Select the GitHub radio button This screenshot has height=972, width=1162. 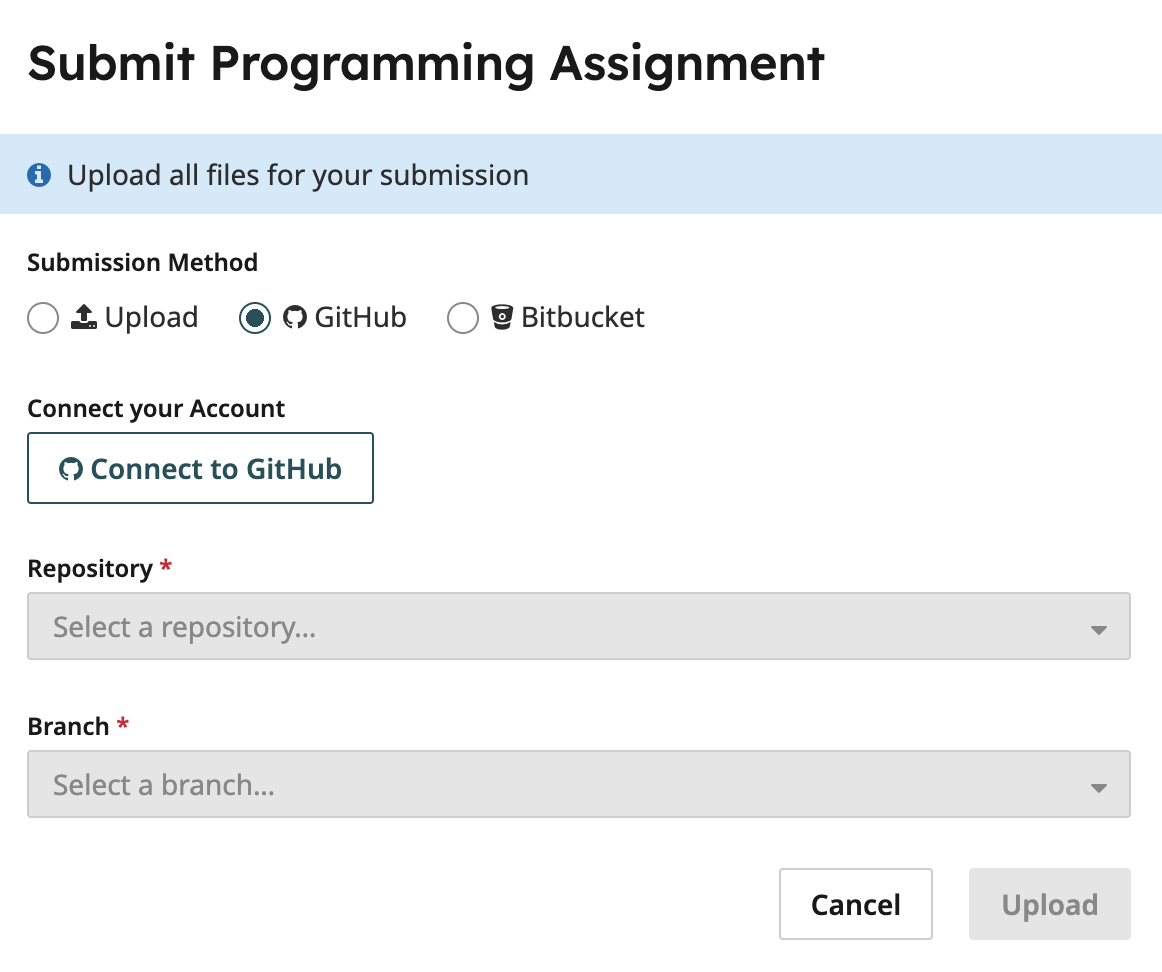pos(255,318)
